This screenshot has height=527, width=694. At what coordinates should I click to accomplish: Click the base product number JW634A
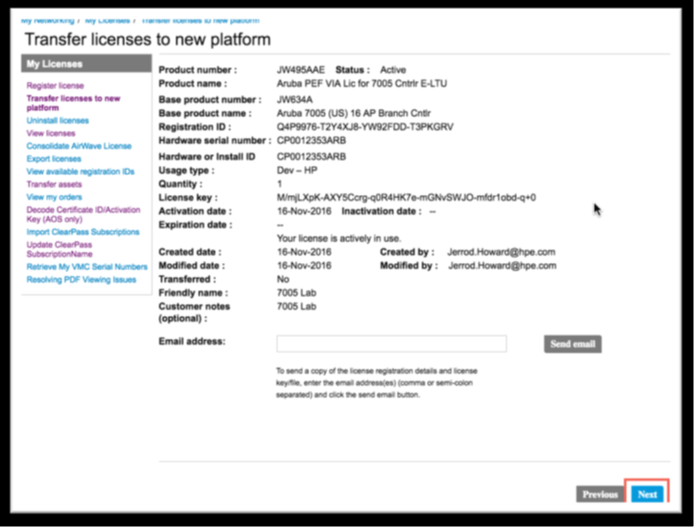[294, 100]
